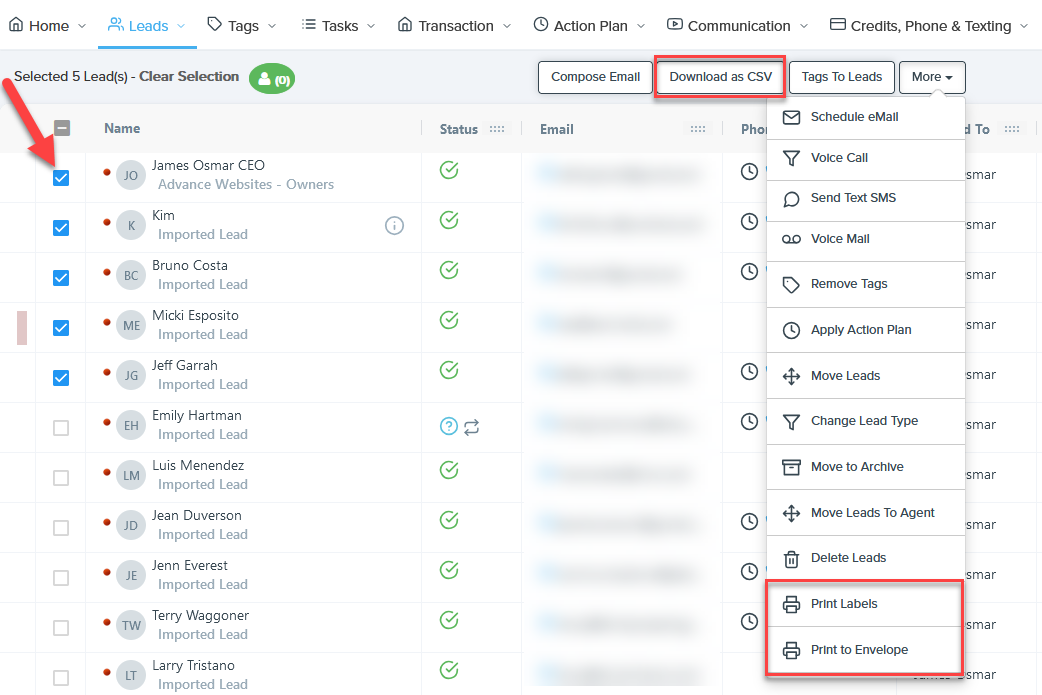Viewport: 1042px width, 695px height.
Task: Collapse the More dropdown button
Action: click(931, 77)
